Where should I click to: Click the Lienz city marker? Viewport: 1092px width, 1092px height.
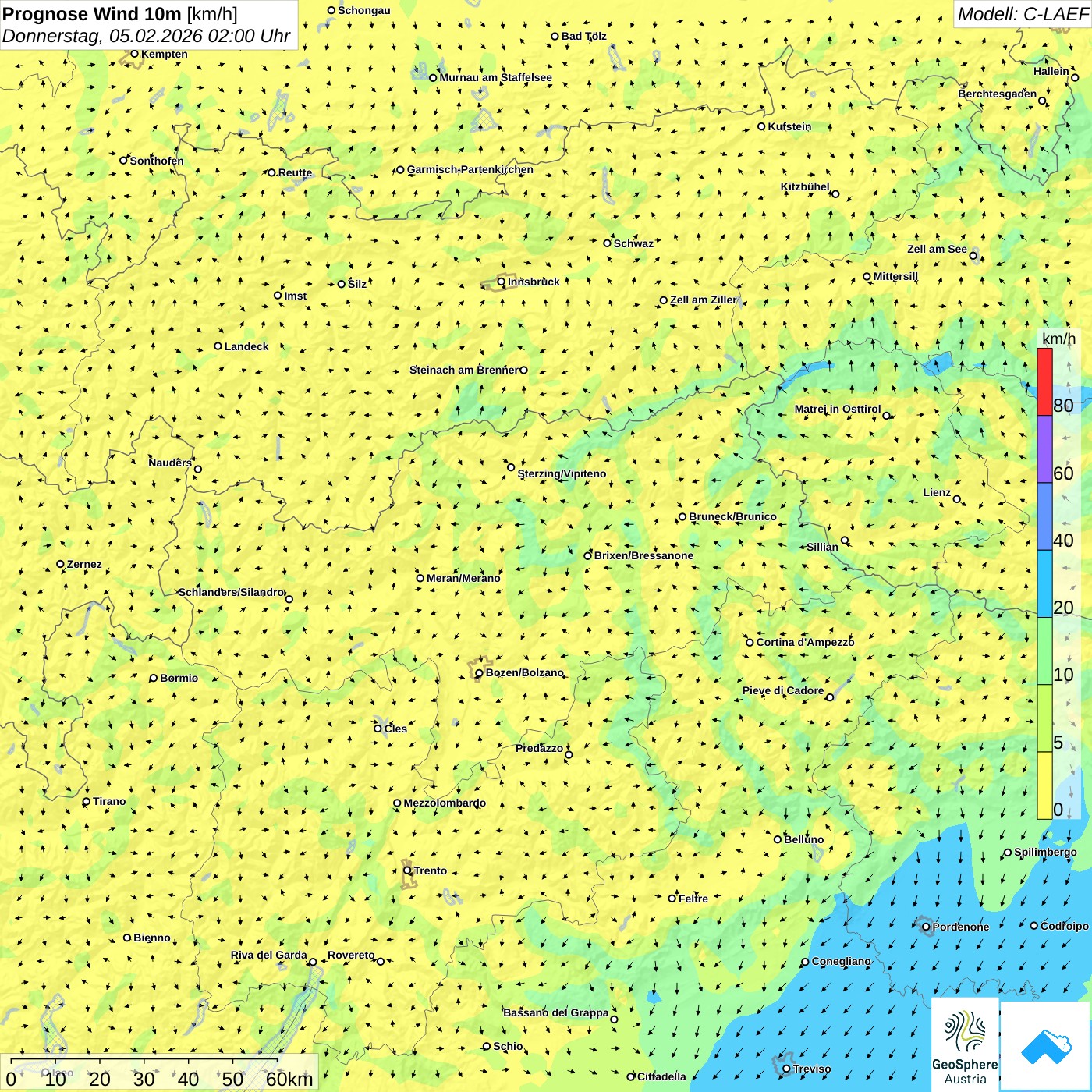957,499
